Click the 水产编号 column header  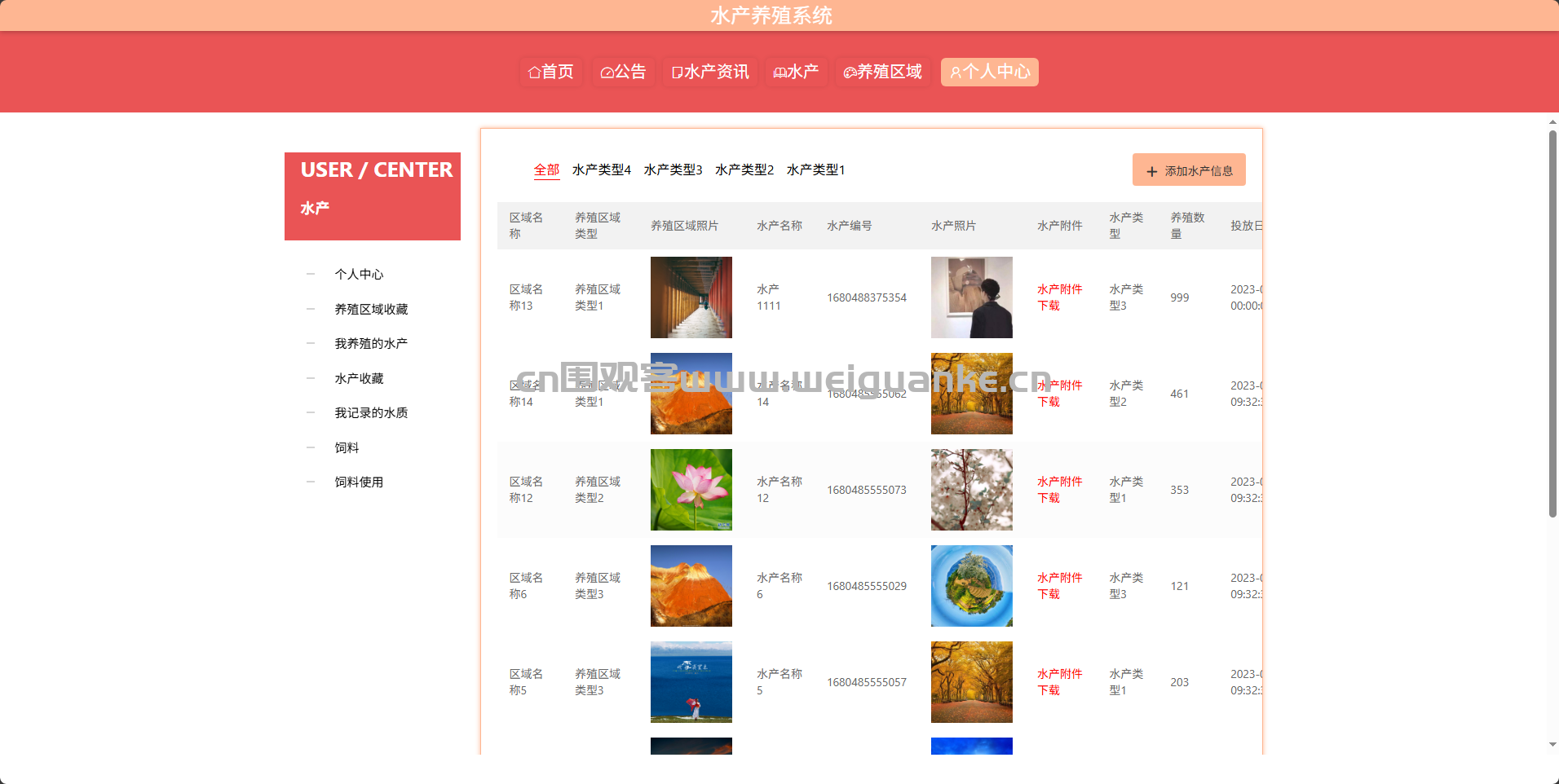849,226
